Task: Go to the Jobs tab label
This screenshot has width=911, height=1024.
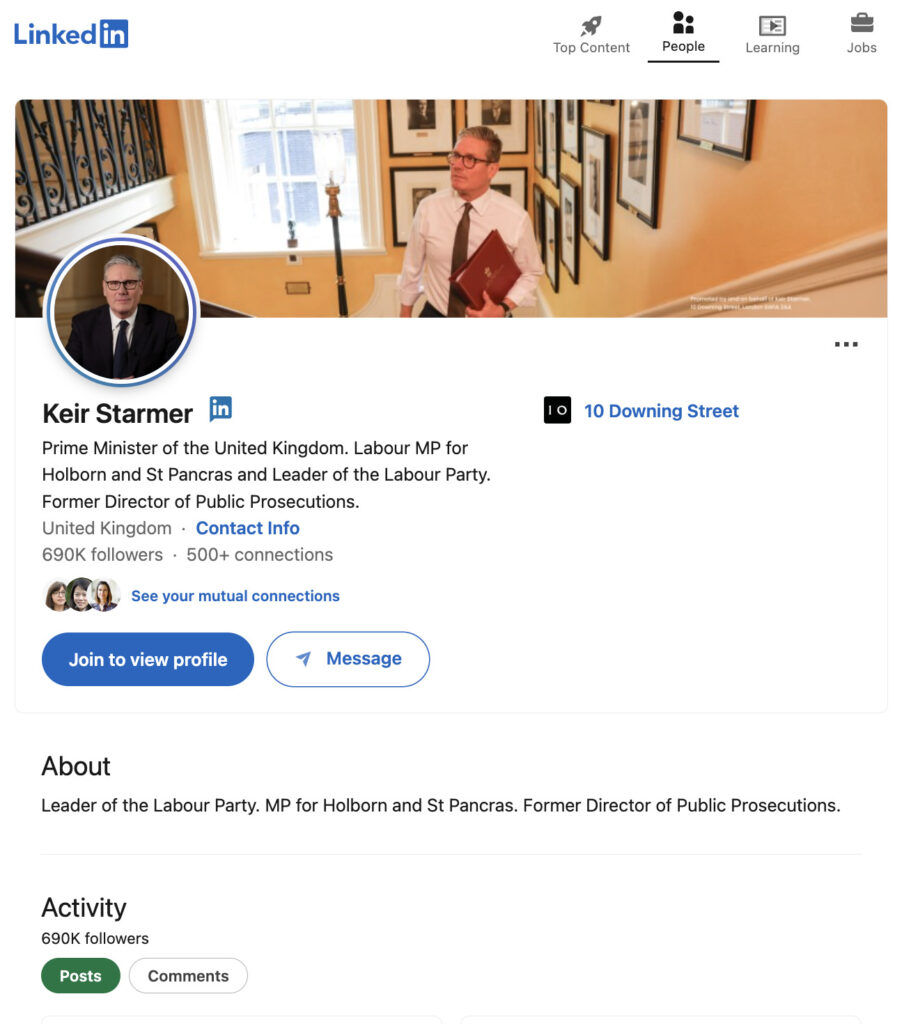Action: [x=861, y=47]
